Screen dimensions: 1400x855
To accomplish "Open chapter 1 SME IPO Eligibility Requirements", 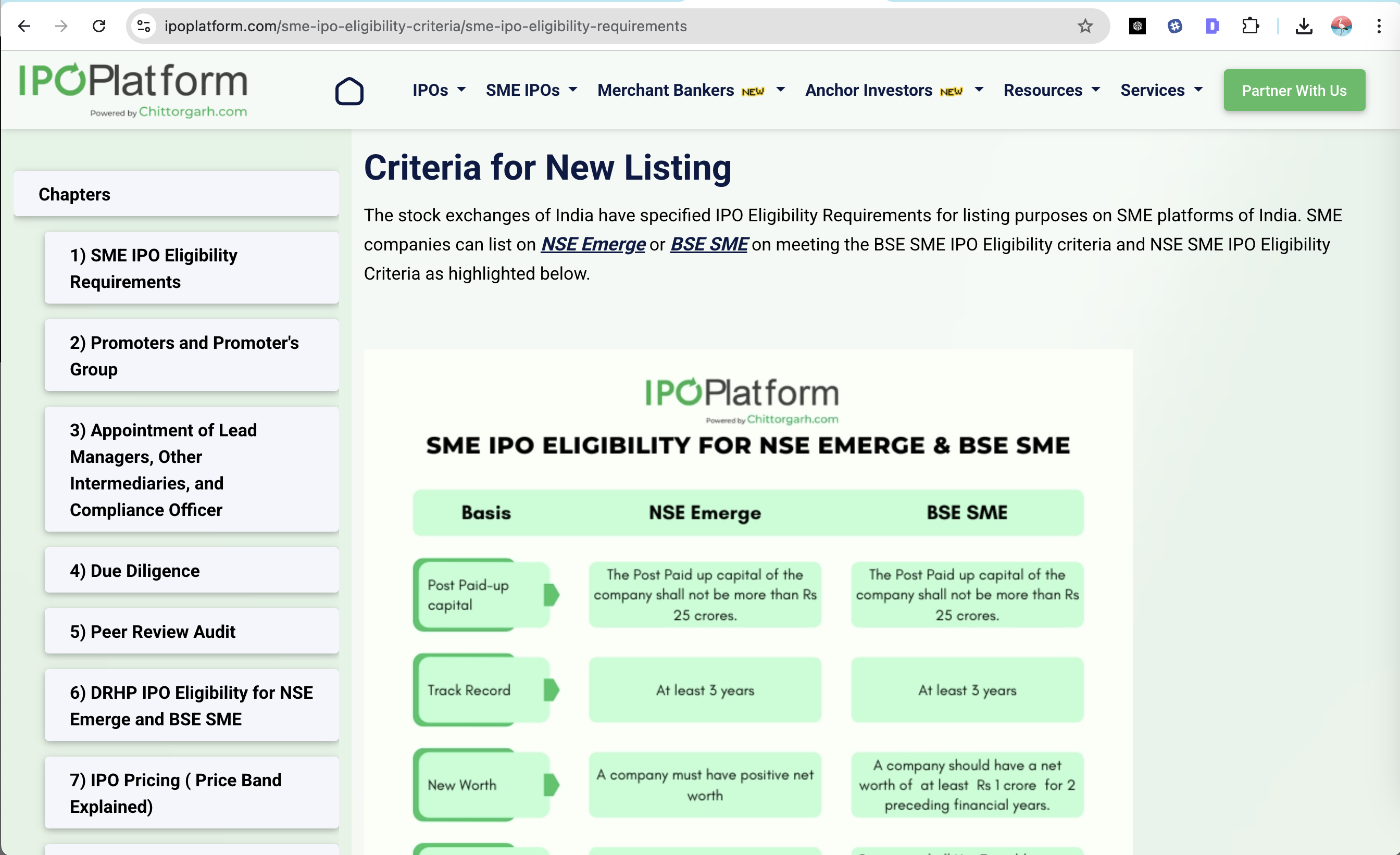I will click(x=192, y=268).
